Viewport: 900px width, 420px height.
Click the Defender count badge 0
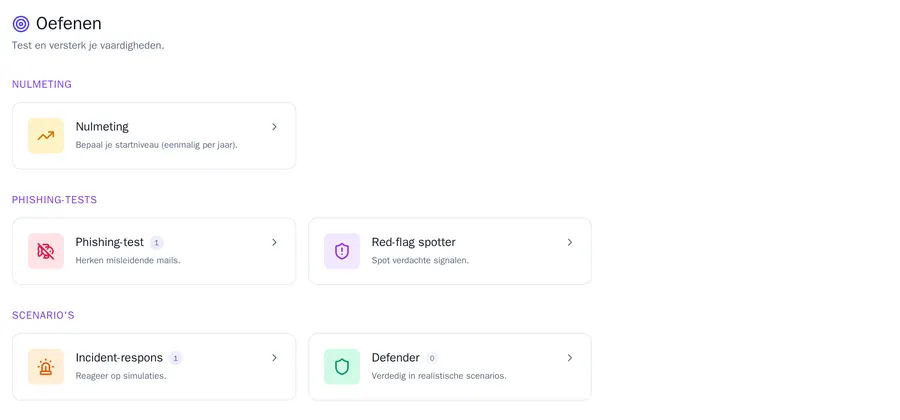point(432,358)
